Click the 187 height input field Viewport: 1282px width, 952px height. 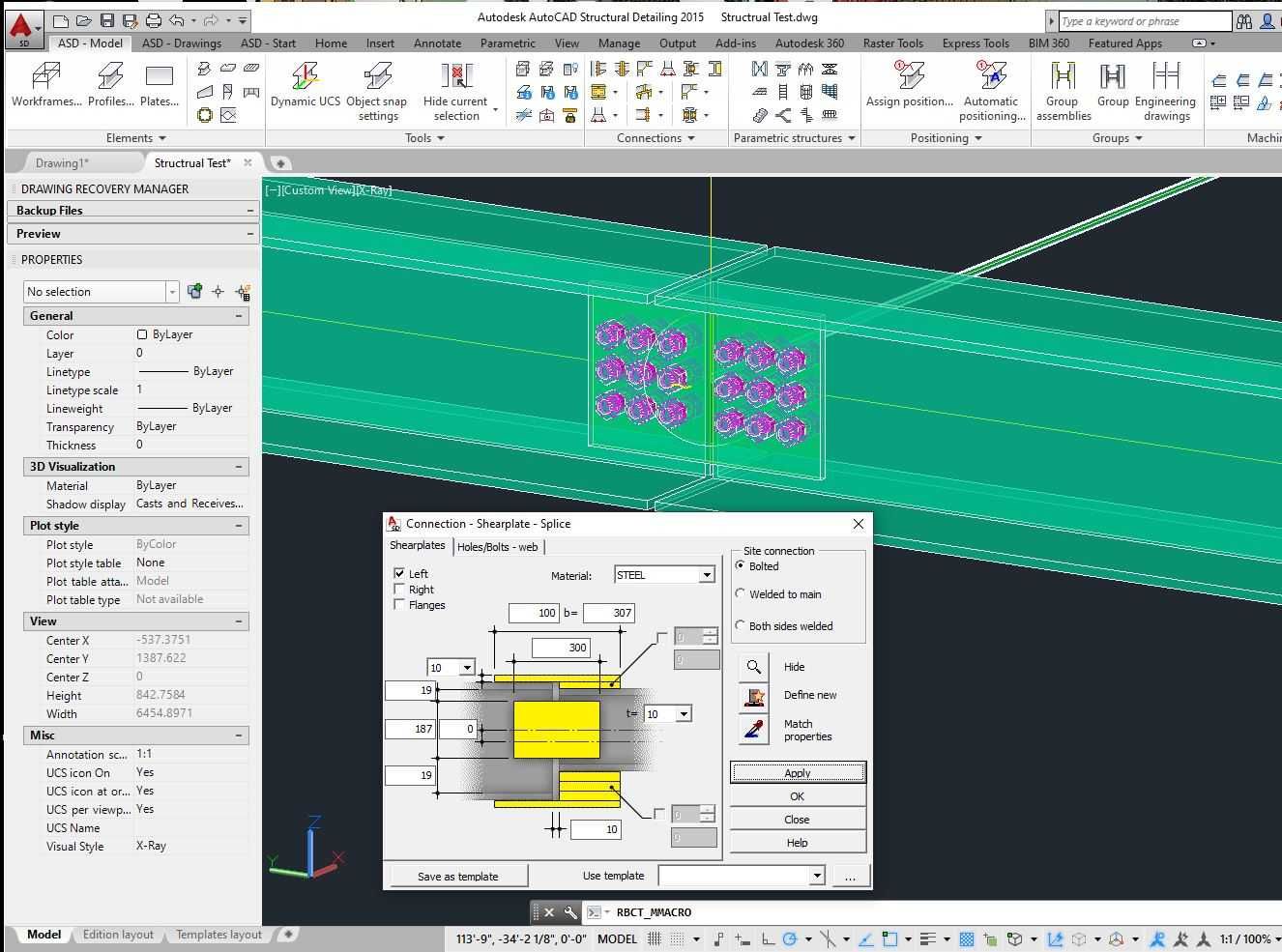(410, 729)
